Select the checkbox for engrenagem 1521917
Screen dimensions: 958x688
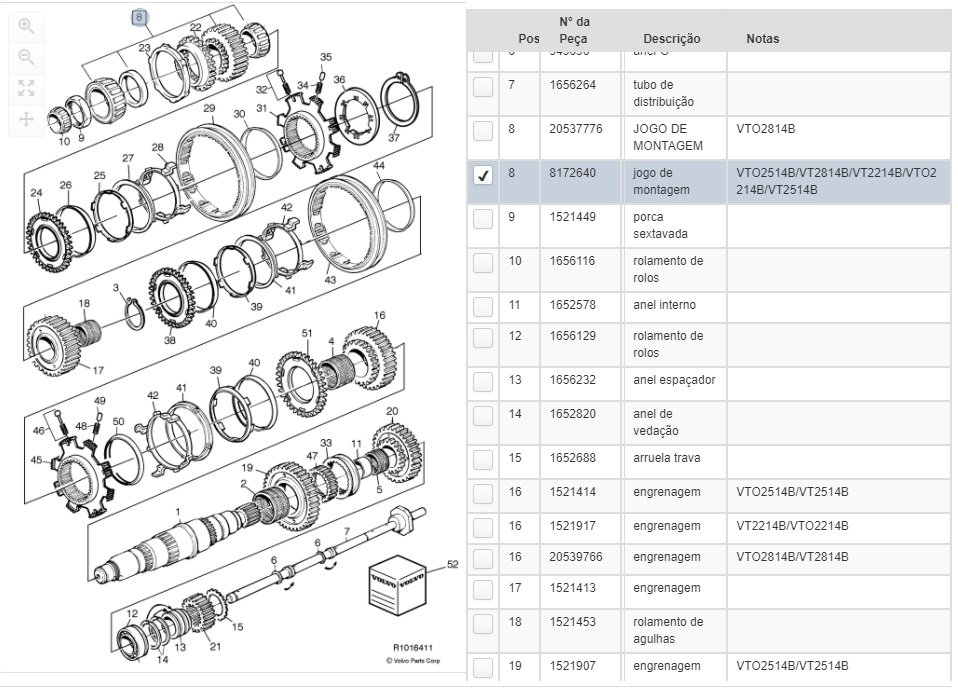[x=483, y=528]
